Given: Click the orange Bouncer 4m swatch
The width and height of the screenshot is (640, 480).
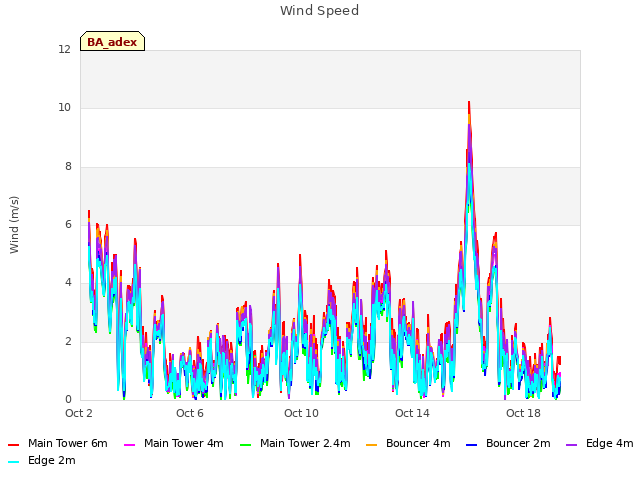Looking at the screenshot, I should (x=372, y=444).
